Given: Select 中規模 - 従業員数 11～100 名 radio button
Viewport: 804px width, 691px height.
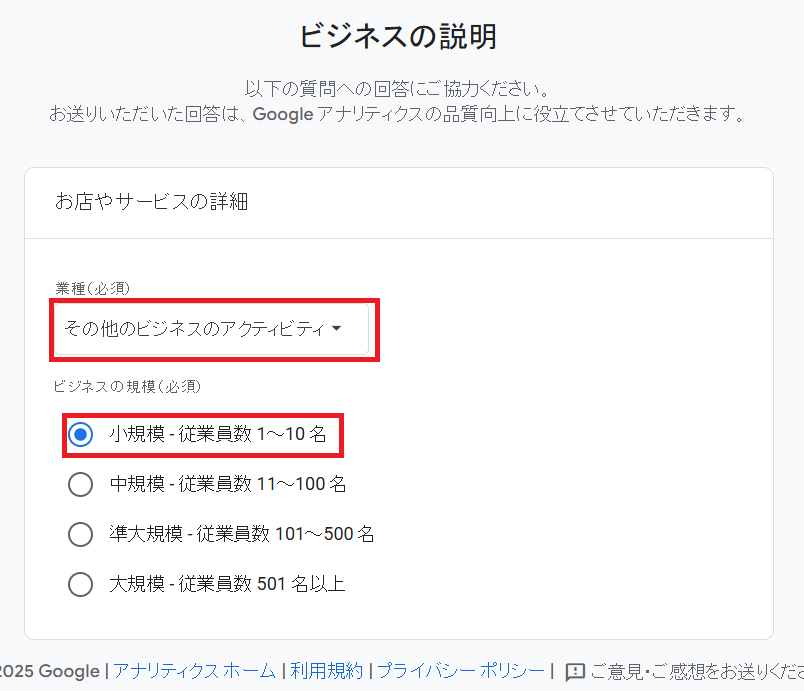Looking at the screenshot, I should (81, 485).
